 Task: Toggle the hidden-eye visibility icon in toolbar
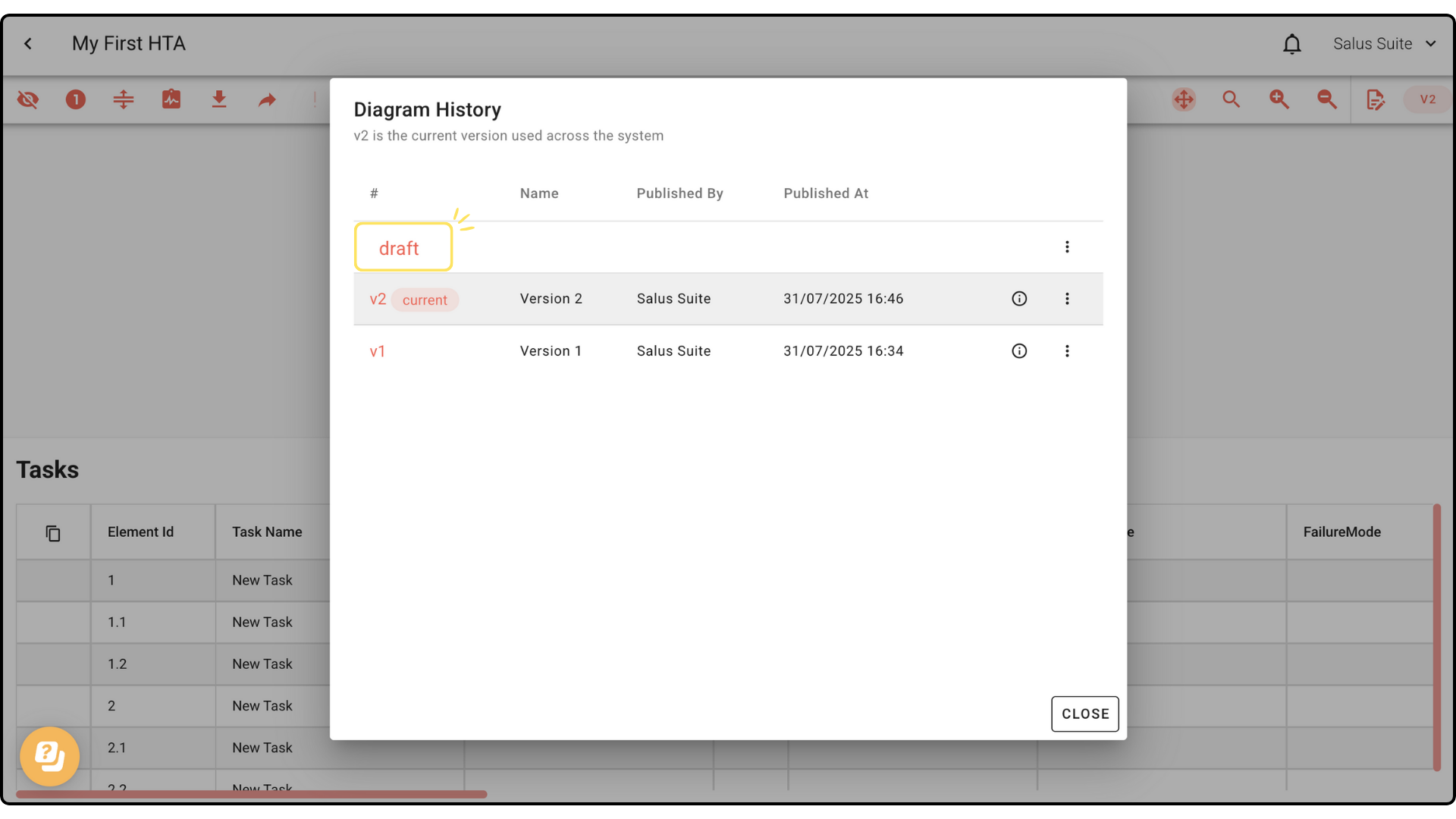pyautogui.click(x=28, y=99)
